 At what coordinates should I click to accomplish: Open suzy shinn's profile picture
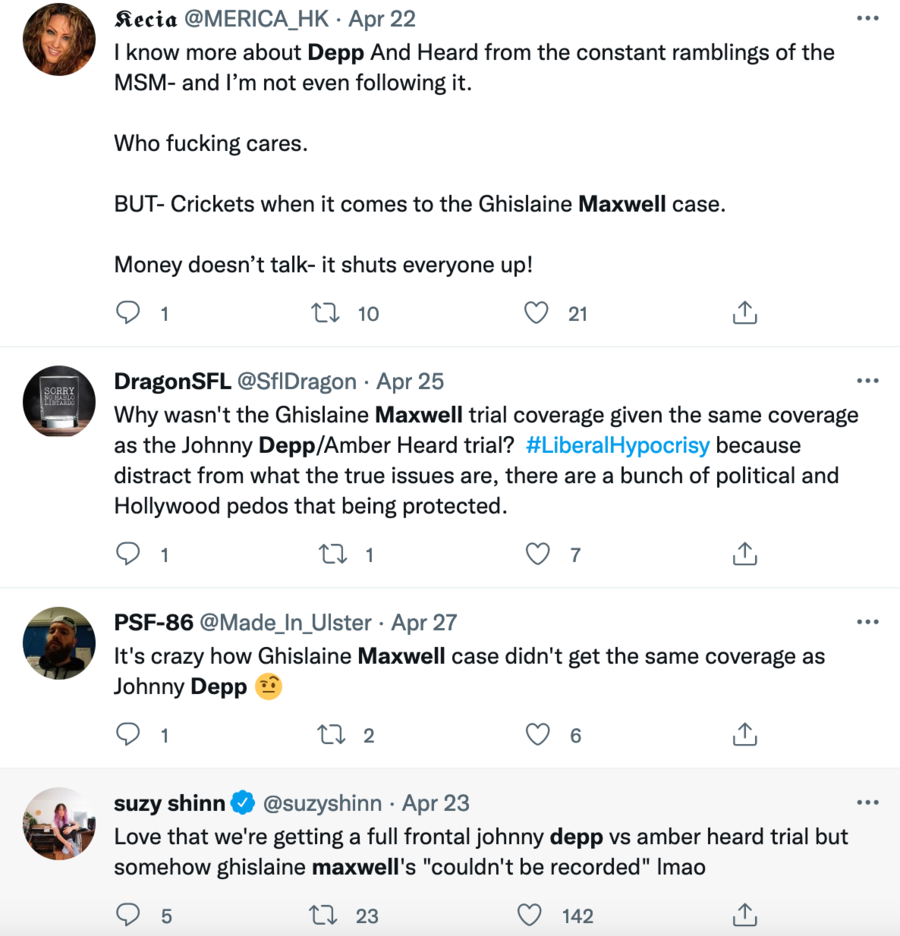pyautogui.click(x=58, y=822)
